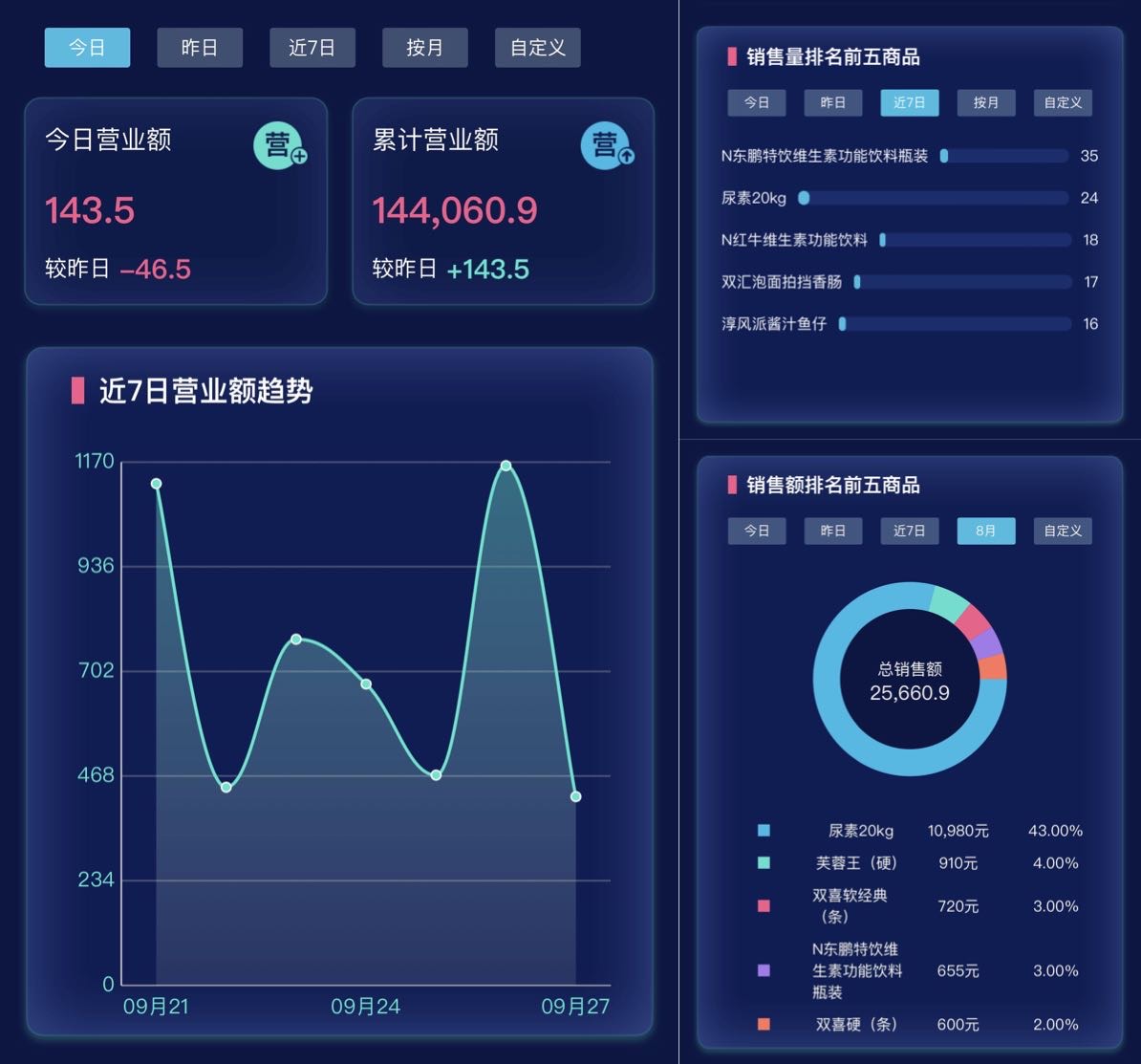Click the 较昨日 -46.5 change value
The image size is (1141, 1064).
[155, 270]
